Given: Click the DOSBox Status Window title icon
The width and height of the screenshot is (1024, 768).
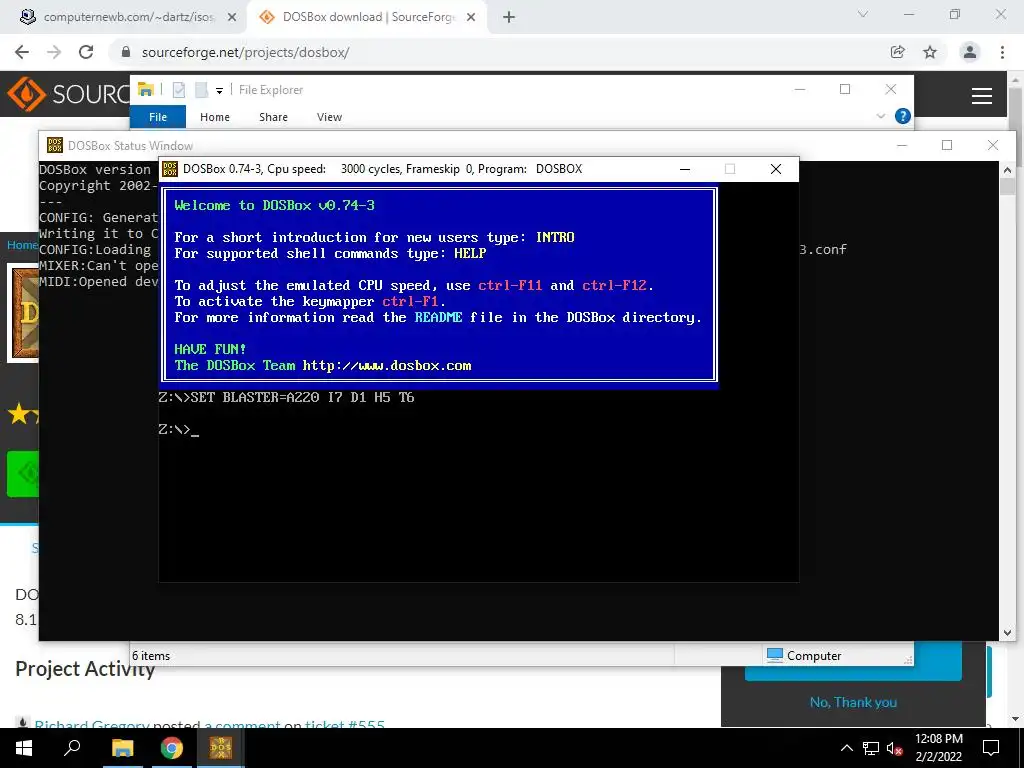Looking at the screenshot, I should tap(55, 145).
